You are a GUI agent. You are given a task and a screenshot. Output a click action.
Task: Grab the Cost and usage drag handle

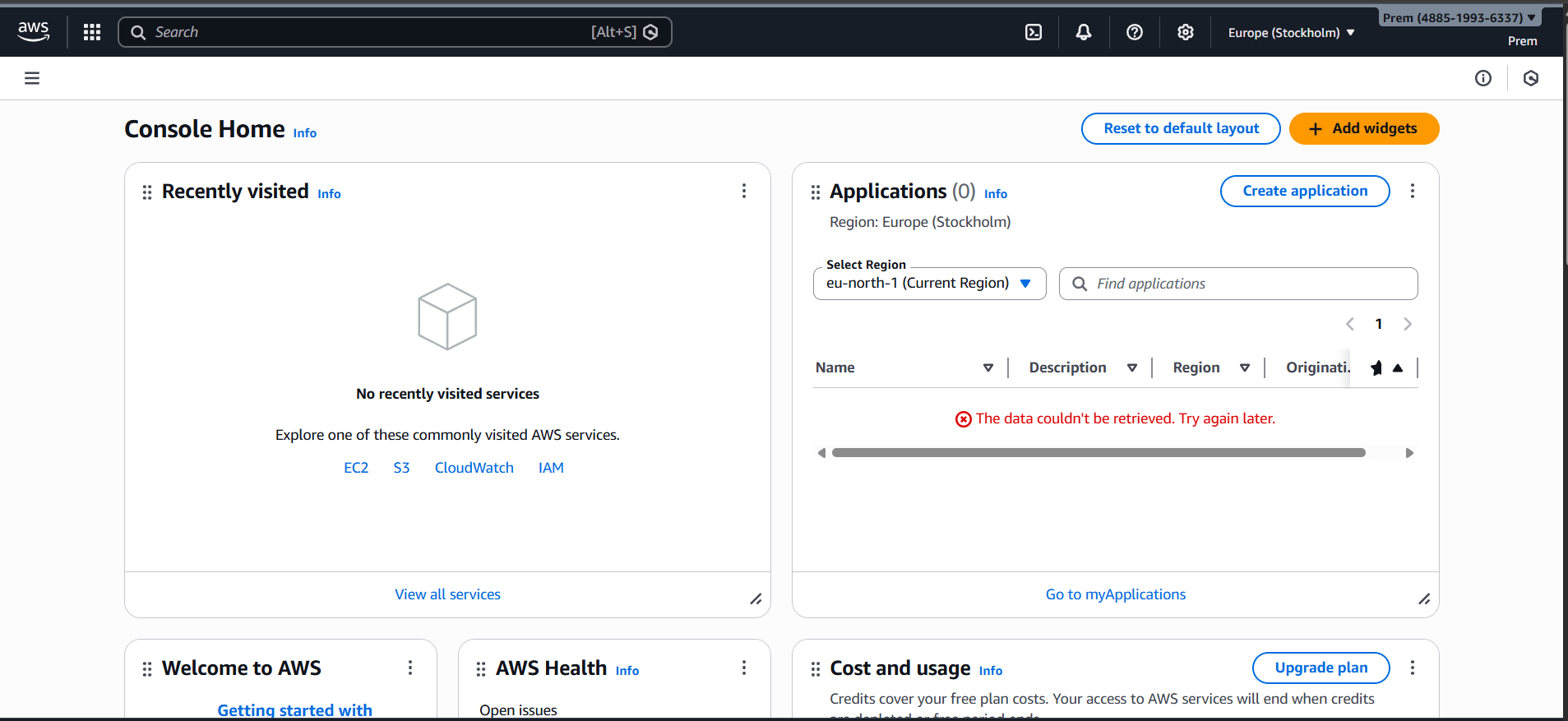(816, 669)
